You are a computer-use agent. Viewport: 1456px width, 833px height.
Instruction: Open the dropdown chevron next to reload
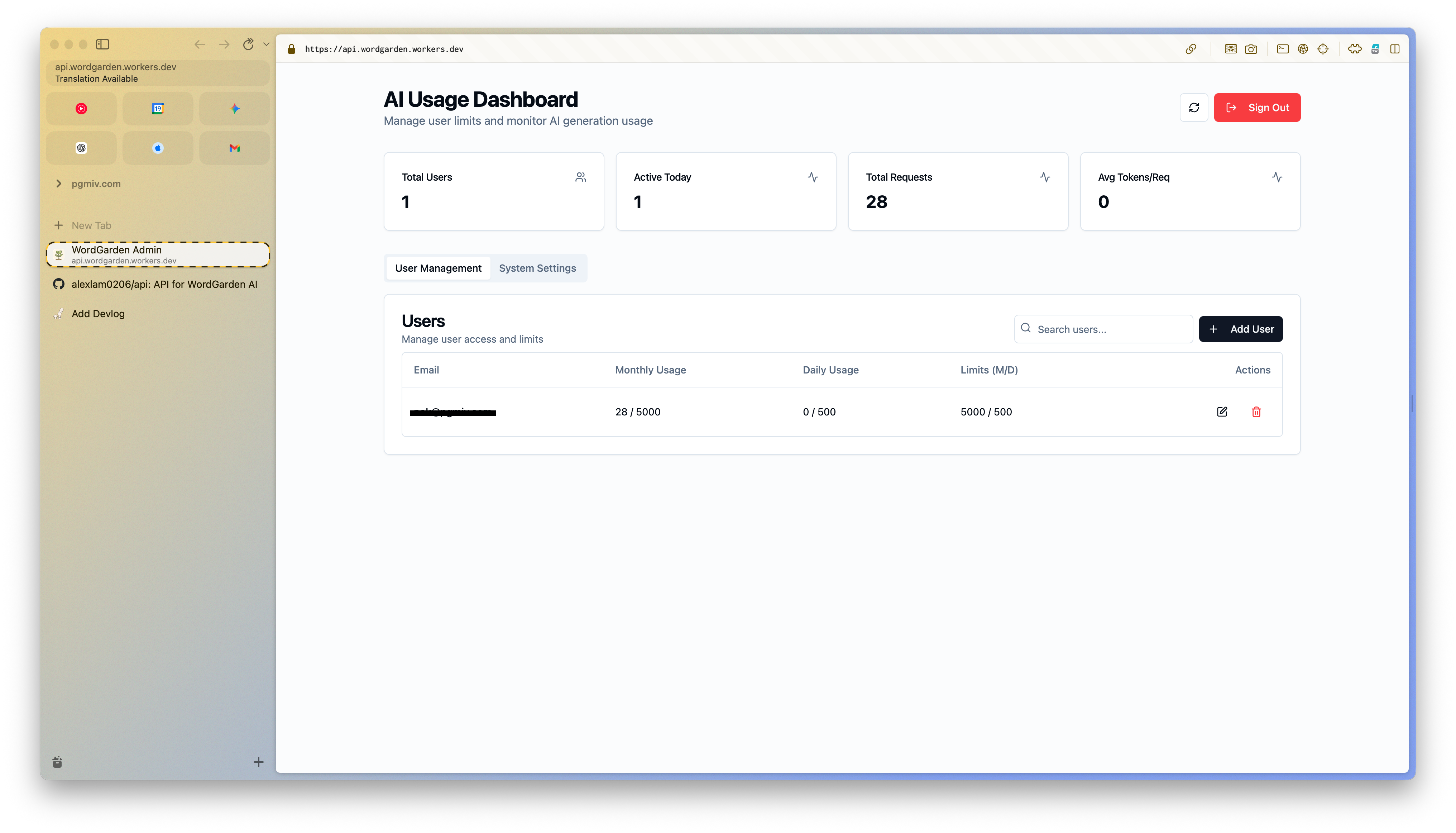coord(266,44)
